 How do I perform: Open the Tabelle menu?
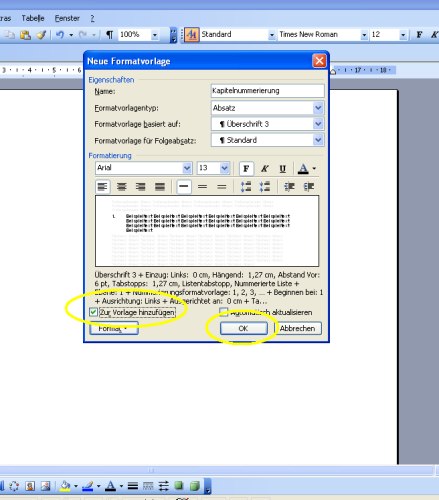coord(33,18)
